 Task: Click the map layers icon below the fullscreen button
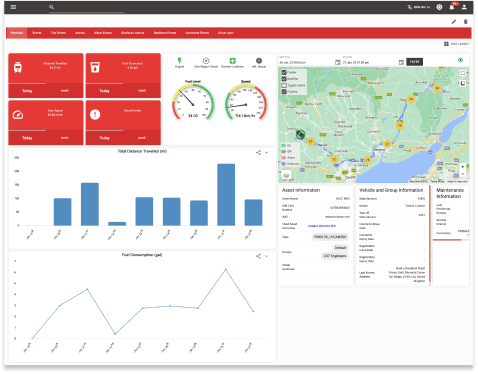(x=463, y=83)
